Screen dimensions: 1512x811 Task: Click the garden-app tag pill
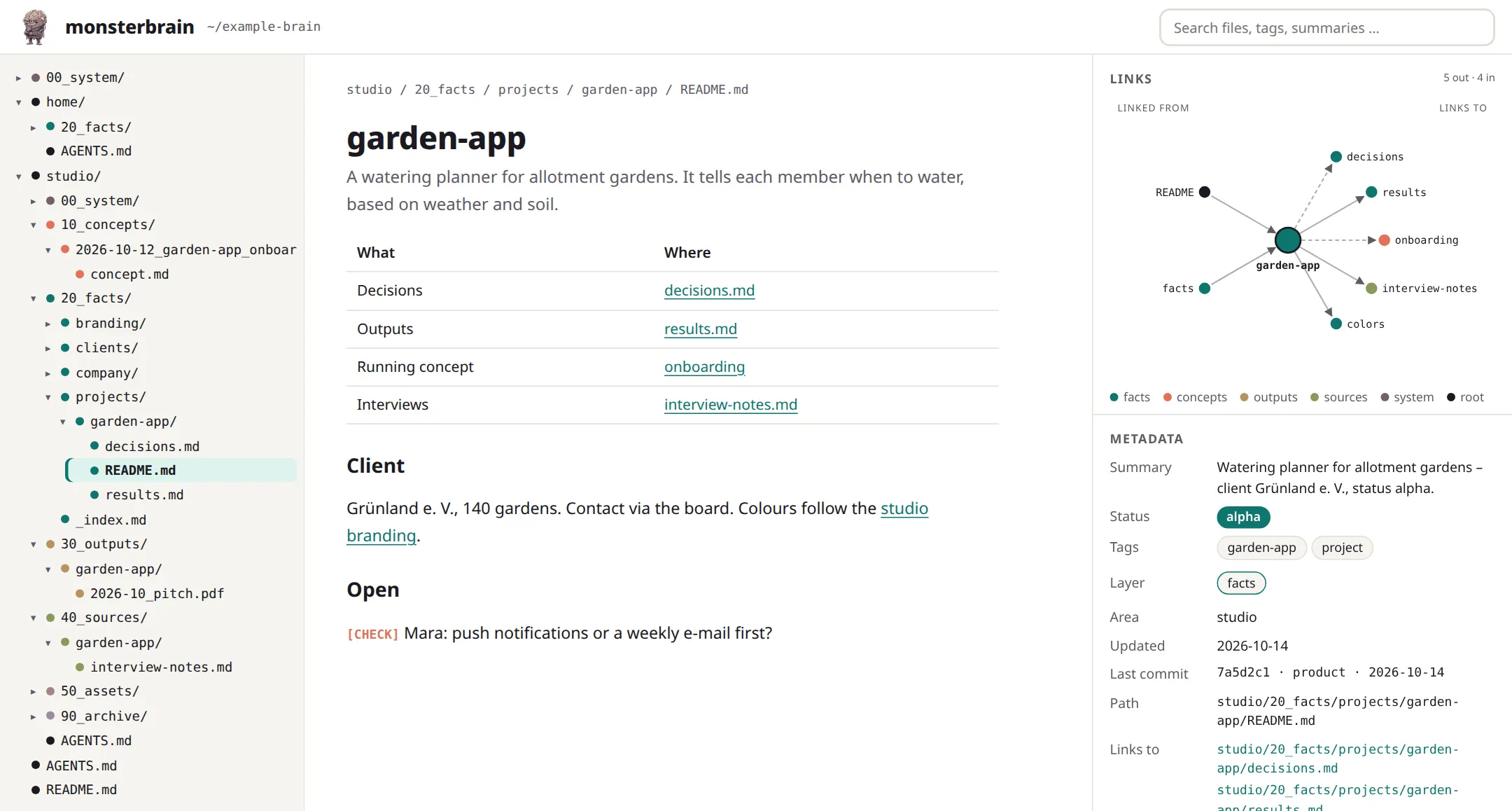click(x=1261, y=548)
